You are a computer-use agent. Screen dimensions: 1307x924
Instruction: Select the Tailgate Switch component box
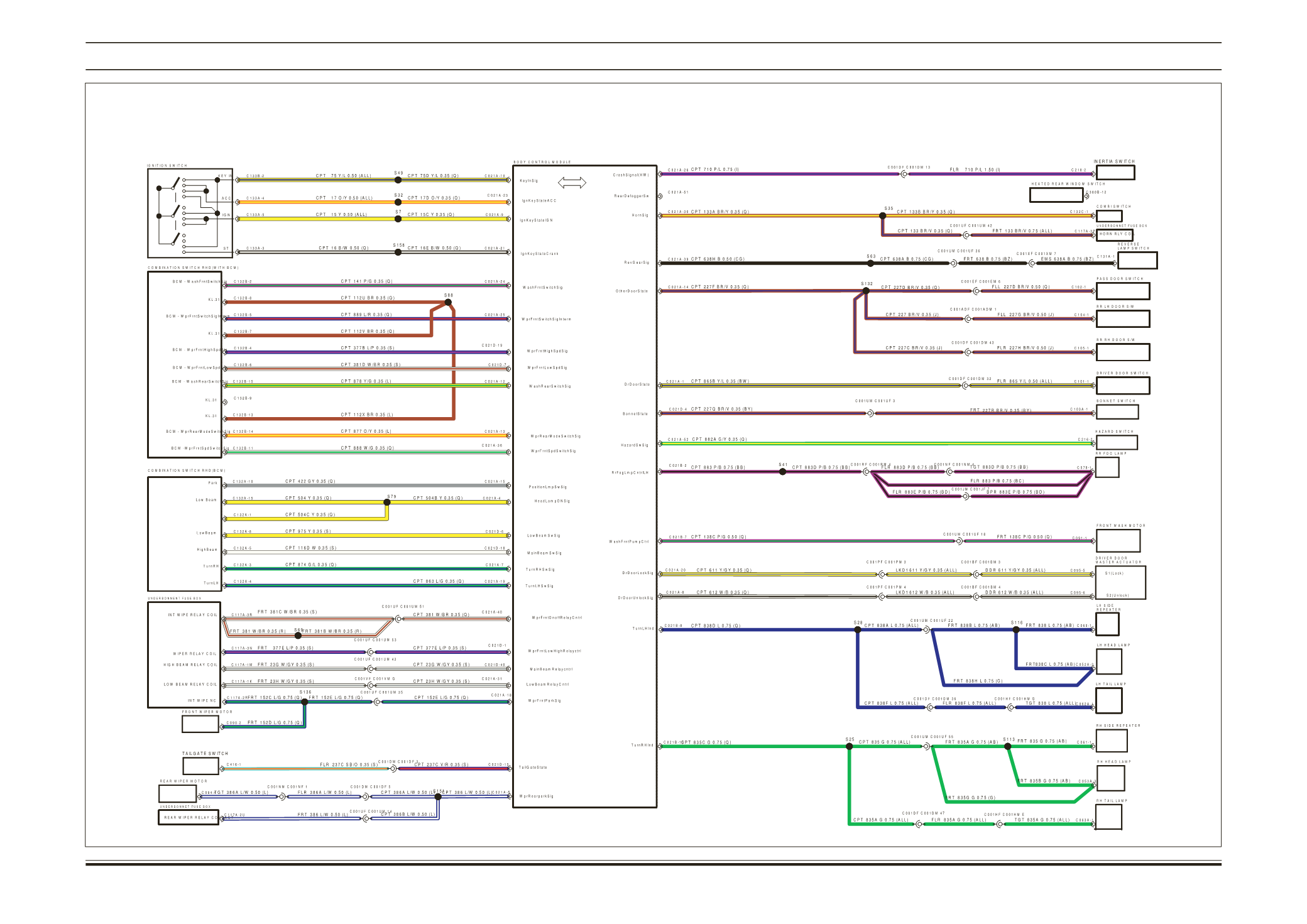200,766
